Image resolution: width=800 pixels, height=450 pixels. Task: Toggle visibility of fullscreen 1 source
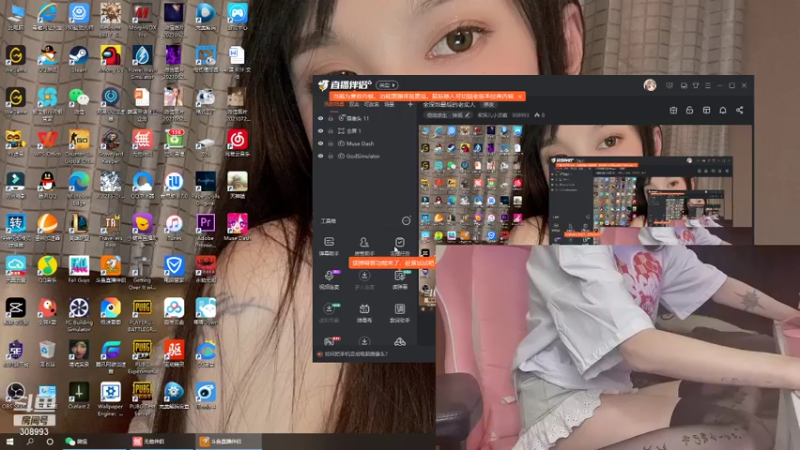(320, 131)
